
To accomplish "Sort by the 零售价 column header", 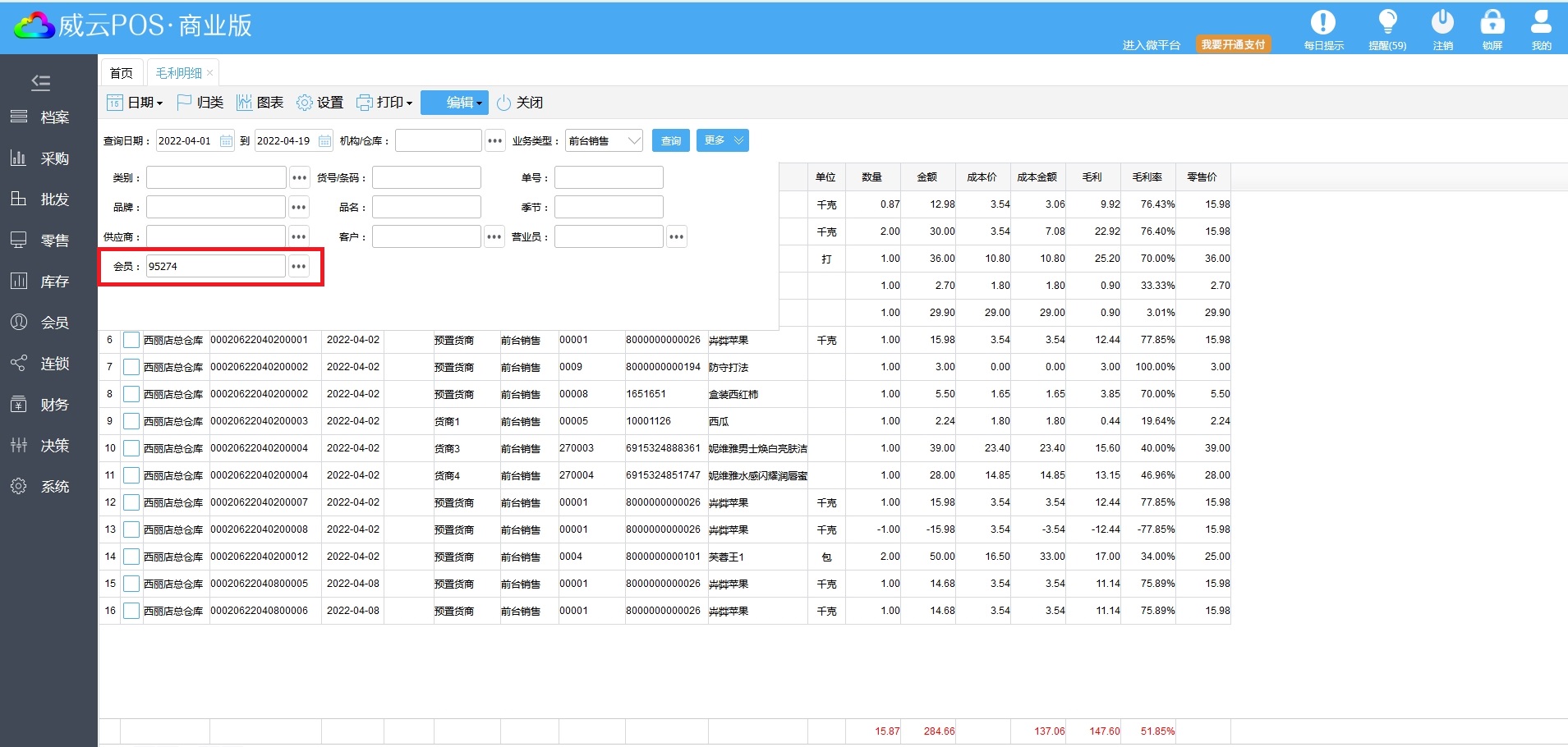I will coord(1202,176).
